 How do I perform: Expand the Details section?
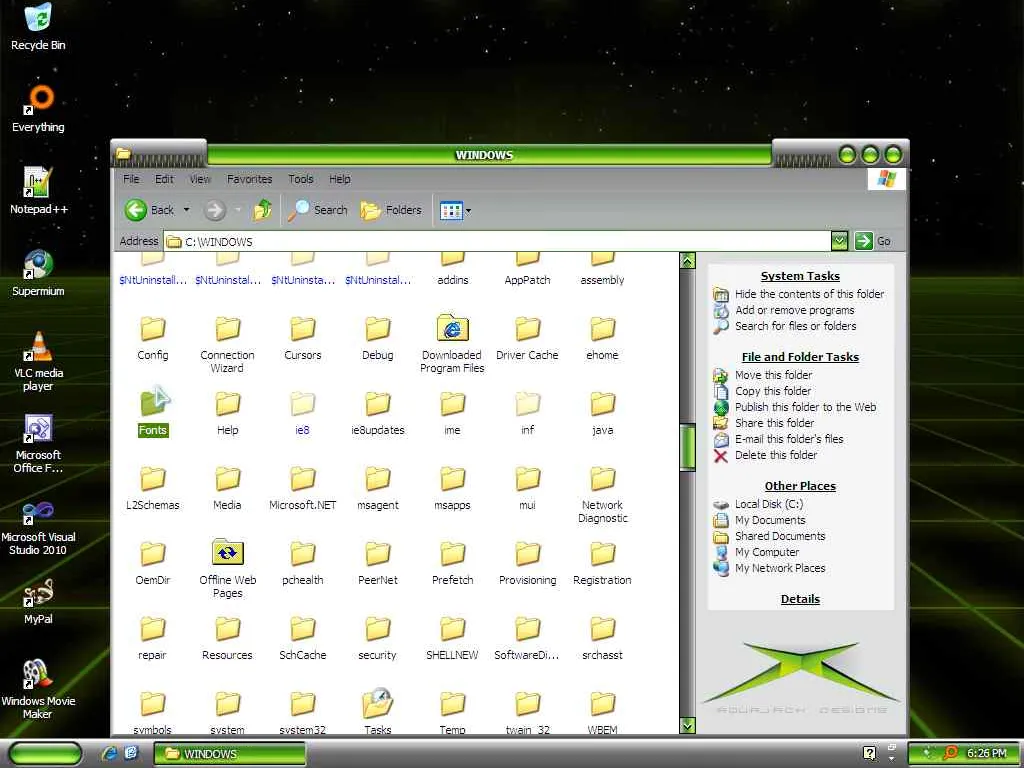[x=800, y=599]
